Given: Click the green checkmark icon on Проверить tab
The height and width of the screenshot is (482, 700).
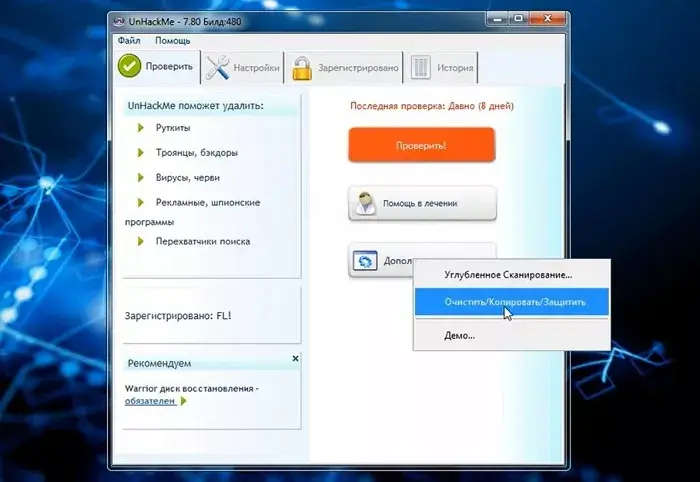Looking at the screenshot, I should tap(132, 67).
